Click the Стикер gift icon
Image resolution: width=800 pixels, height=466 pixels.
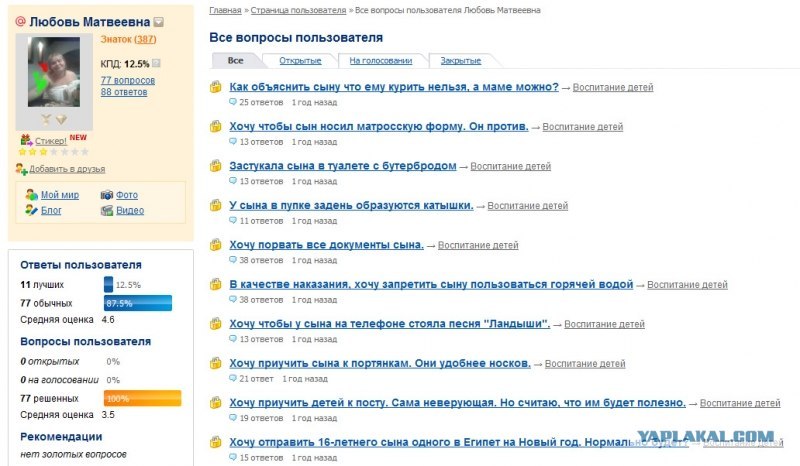(27, 140)
